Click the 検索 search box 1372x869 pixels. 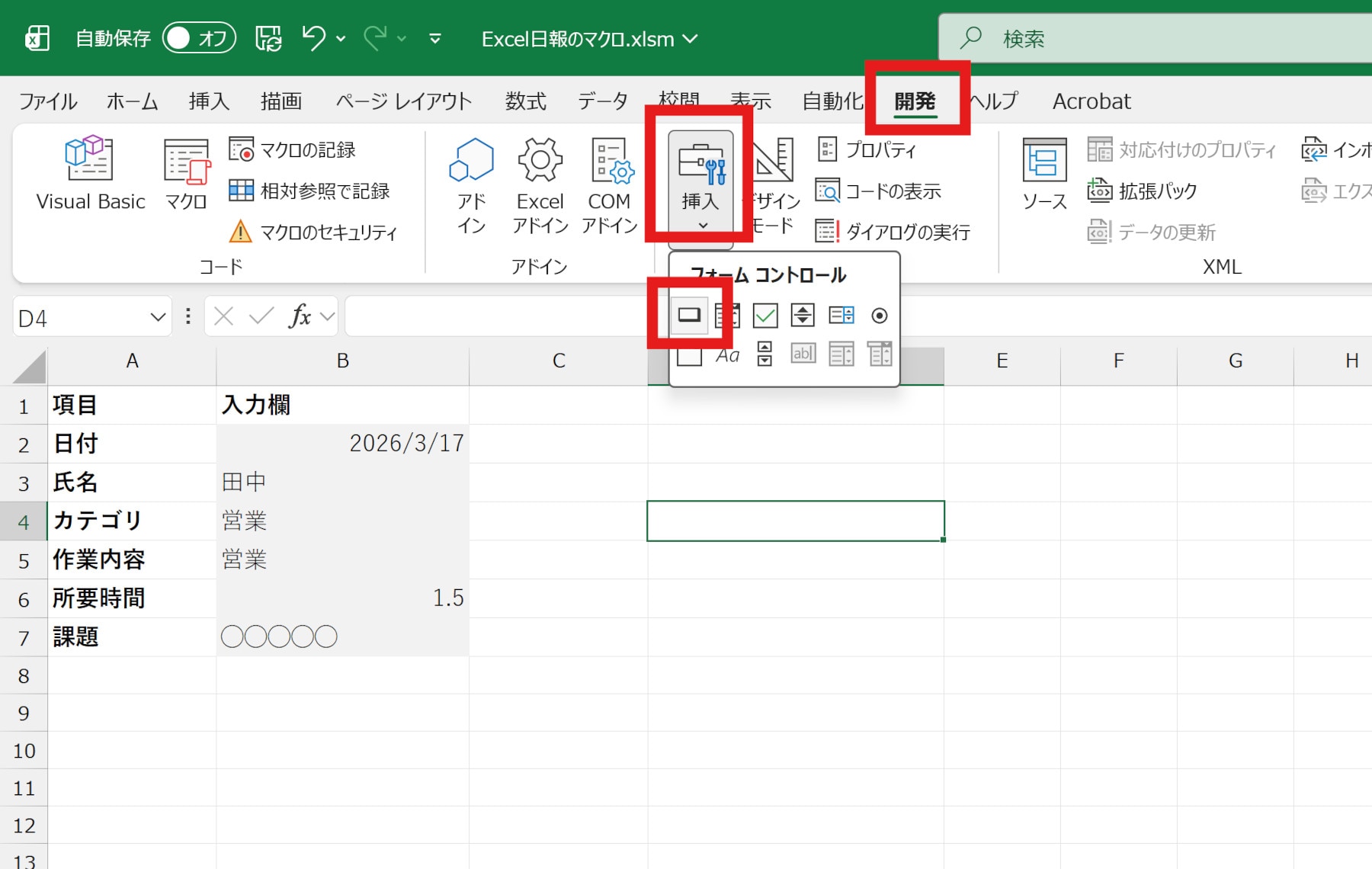(1143, 38)
